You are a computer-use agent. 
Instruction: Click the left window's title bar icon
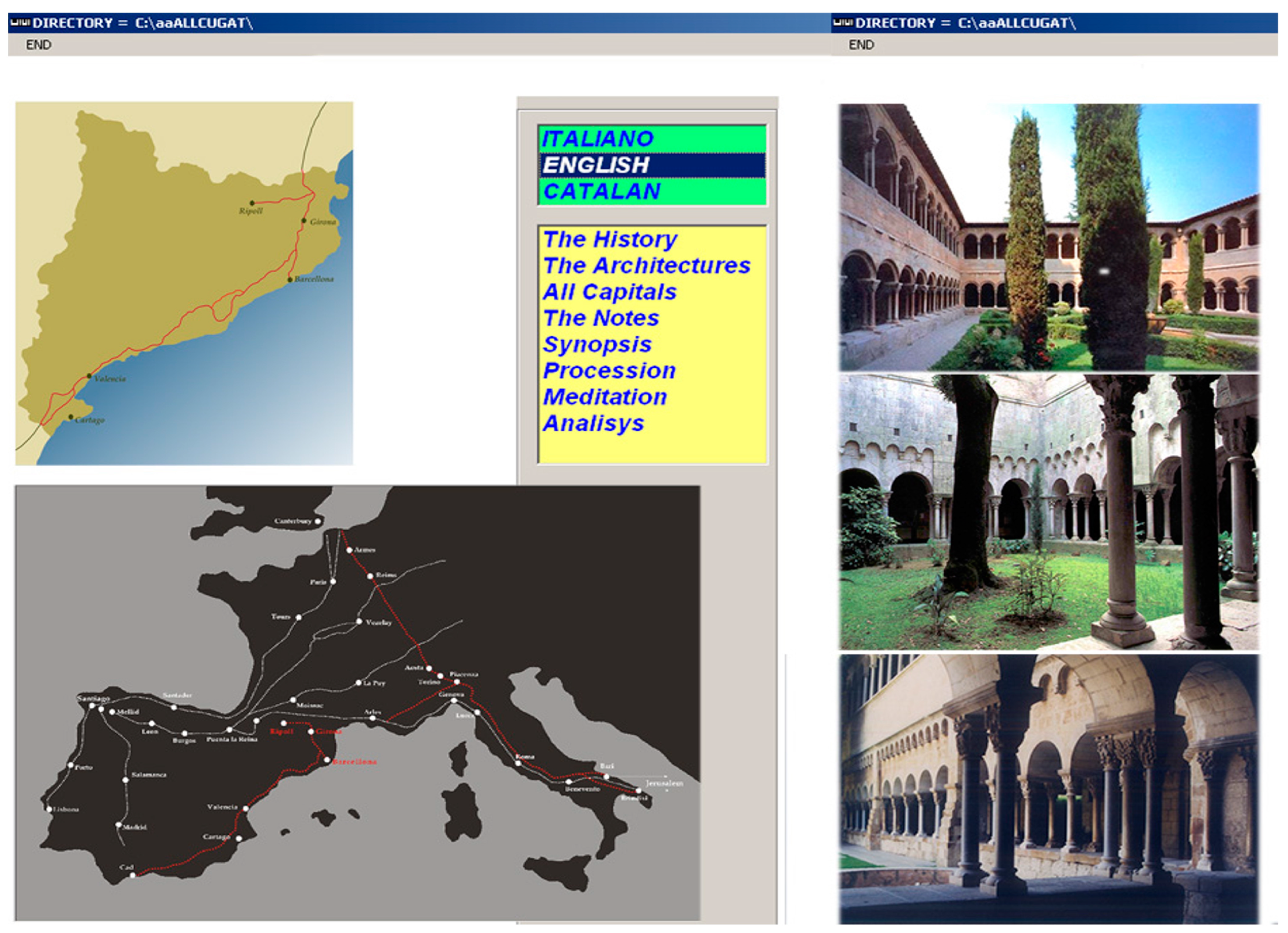pyautogui.click(x=20, y=23)
